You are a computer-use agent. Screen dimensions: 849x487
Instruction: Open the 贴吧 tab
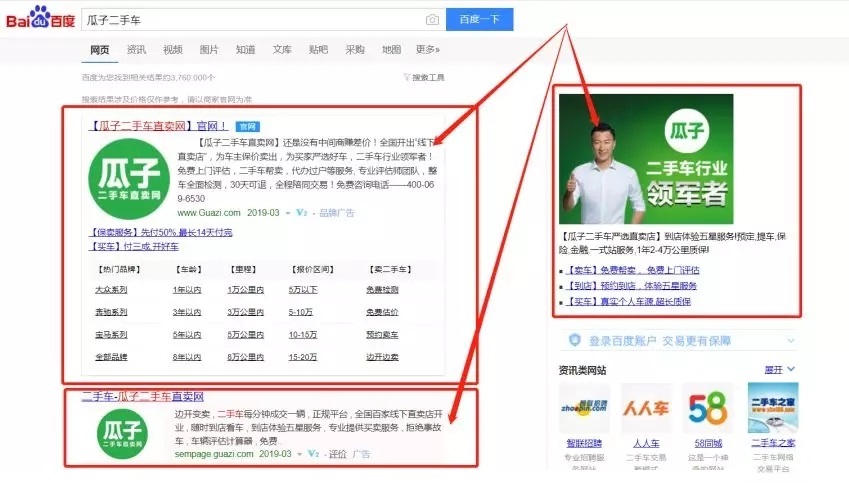click(318, 50)
